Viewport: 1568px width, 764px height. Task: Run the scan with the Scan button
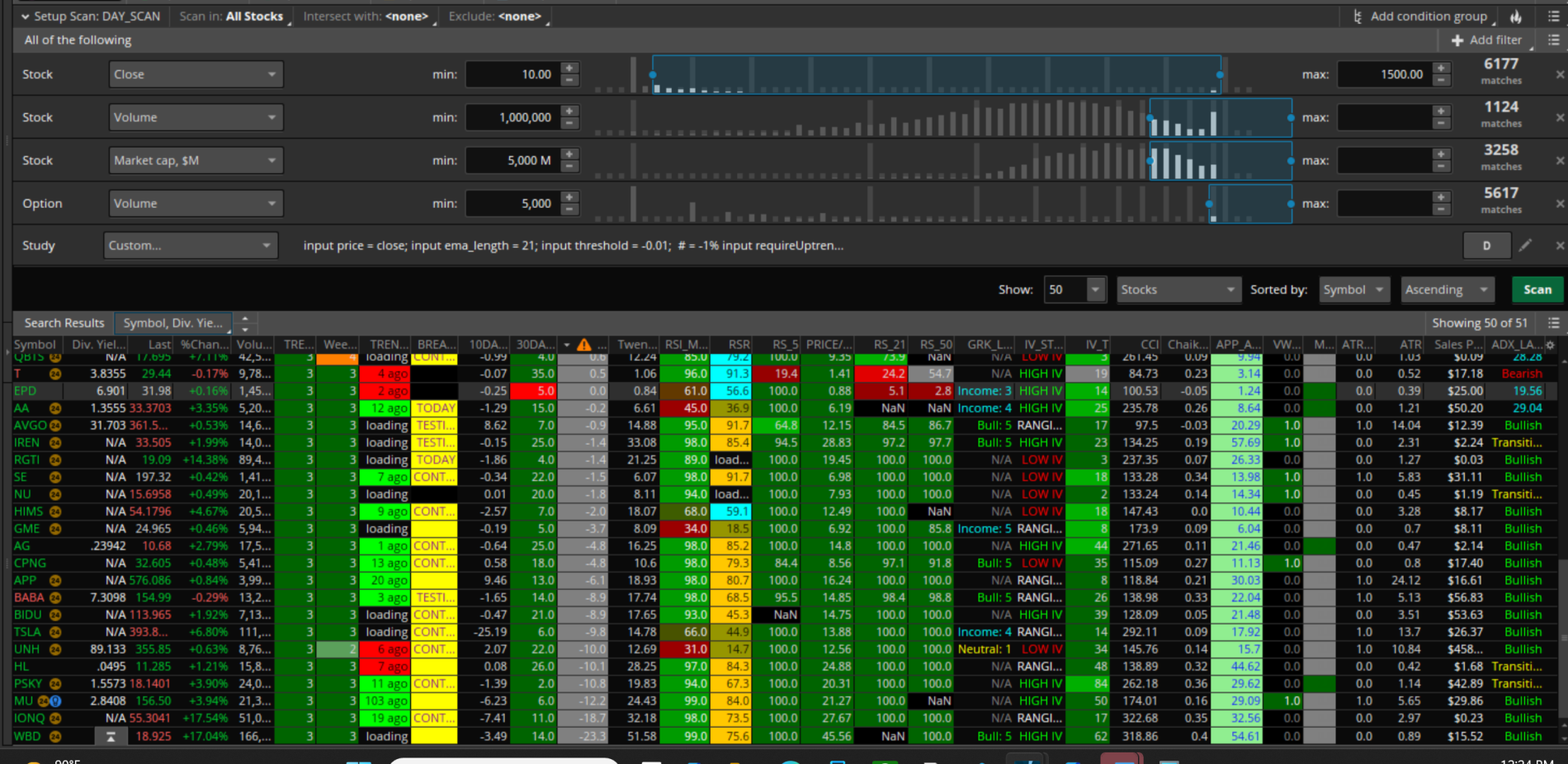pos(1537,290)
